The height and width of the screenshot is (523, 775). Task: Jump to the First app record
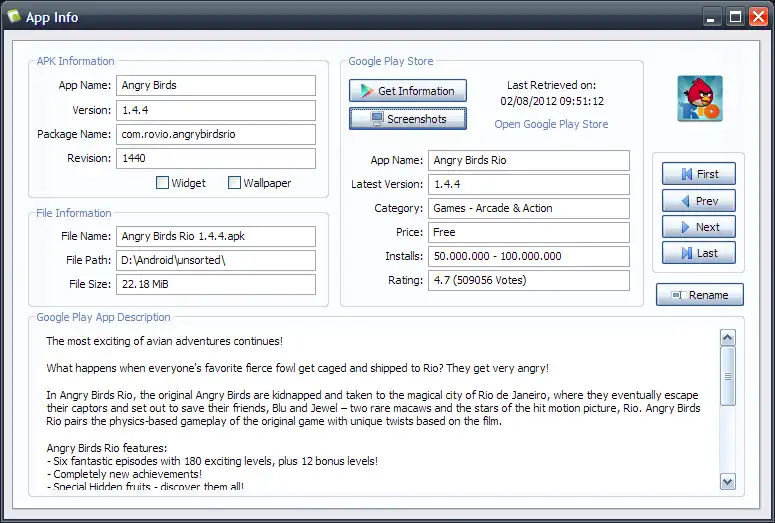(x=698, y=174)
